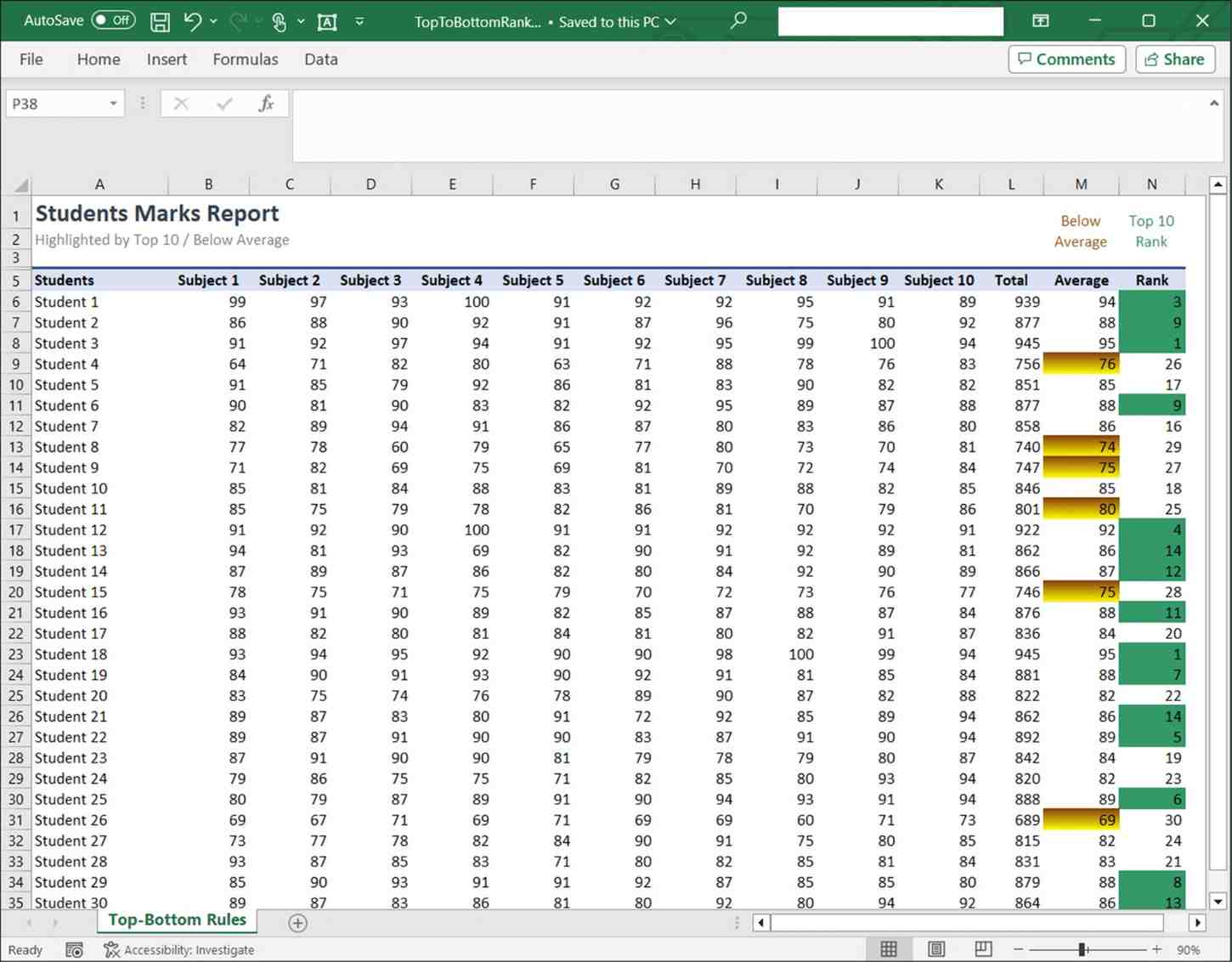The image size is (1232, 962).
Task: Switch to Page Break Preview icon
Action: (983, 949)
